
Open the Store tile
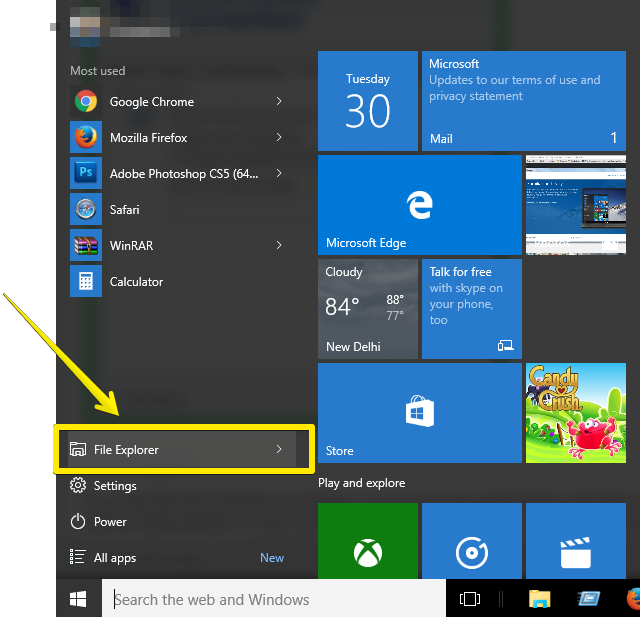coord(420,413)
